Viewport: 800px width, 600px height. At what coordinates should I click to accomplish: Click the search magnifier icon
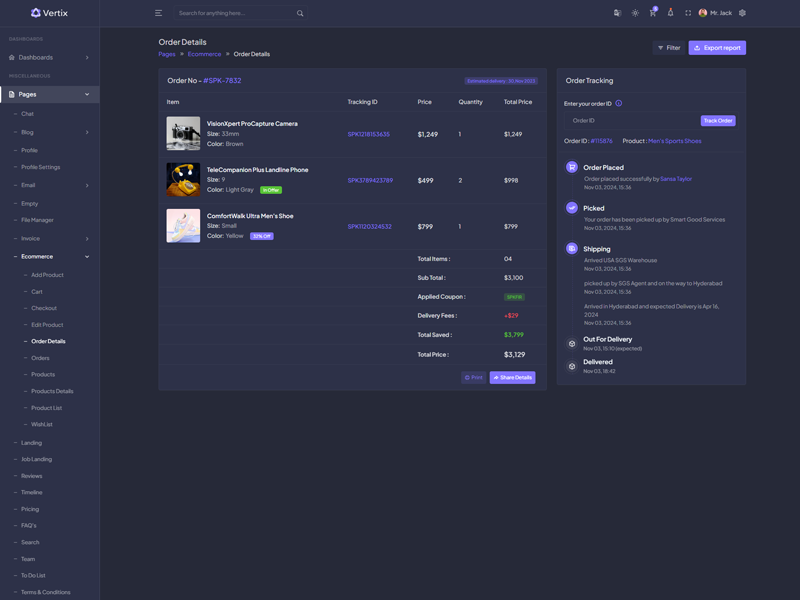coord(300,13)
